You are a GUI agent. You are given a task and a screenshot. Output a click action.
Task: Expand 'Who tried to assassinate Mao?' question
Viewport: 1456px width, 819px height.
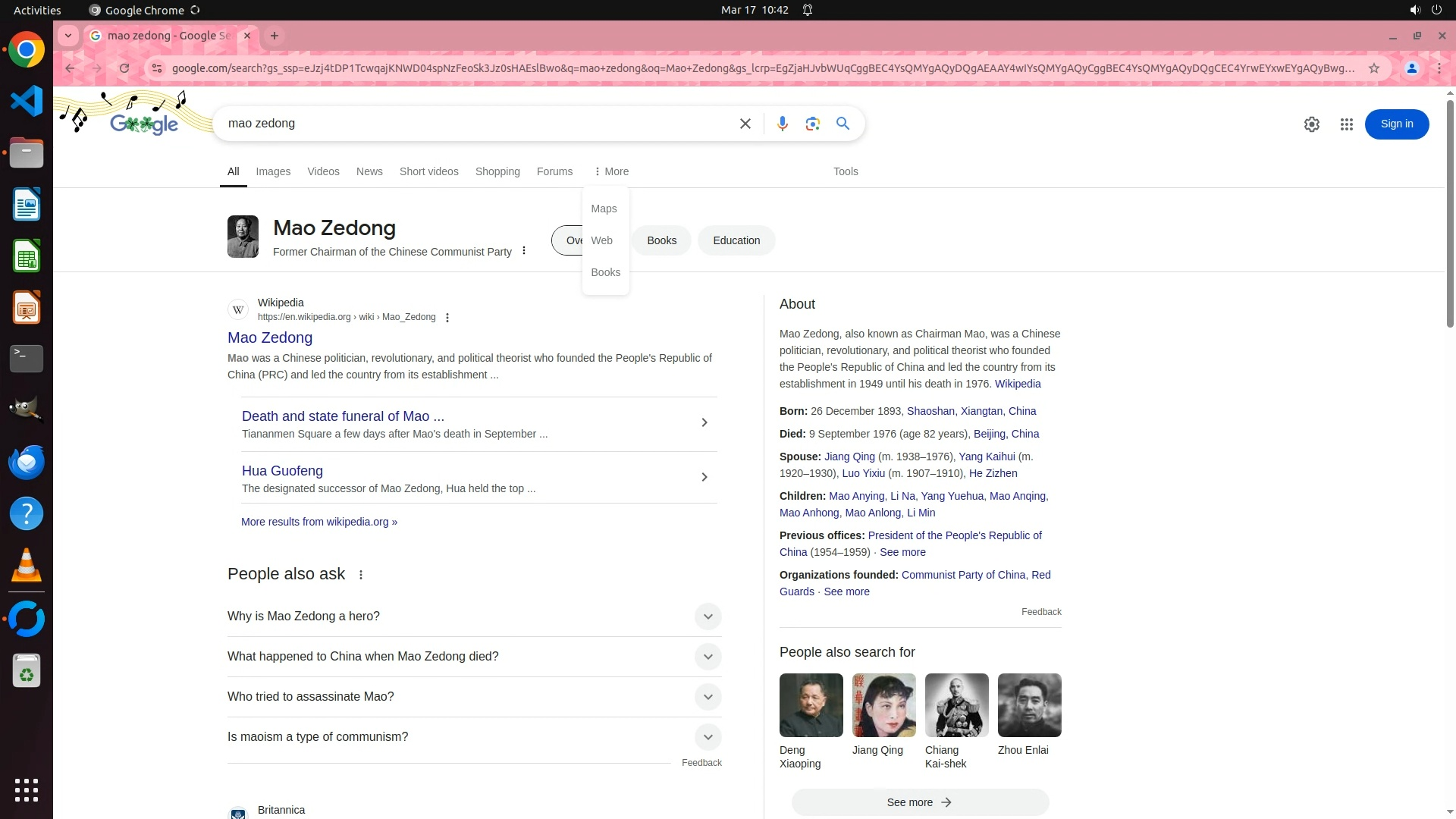tap(708, 697)
